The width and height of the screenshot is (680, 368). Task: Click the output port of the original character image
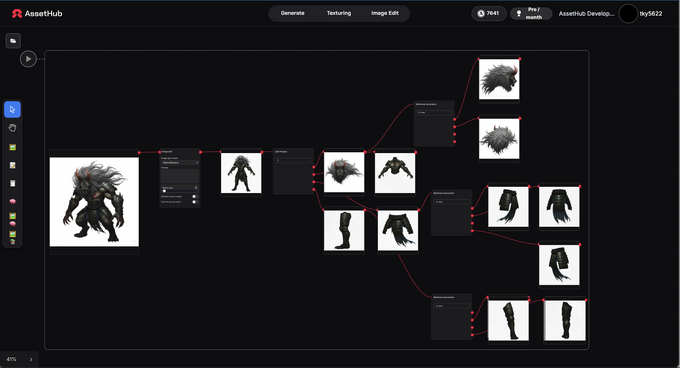coord(139,153)
